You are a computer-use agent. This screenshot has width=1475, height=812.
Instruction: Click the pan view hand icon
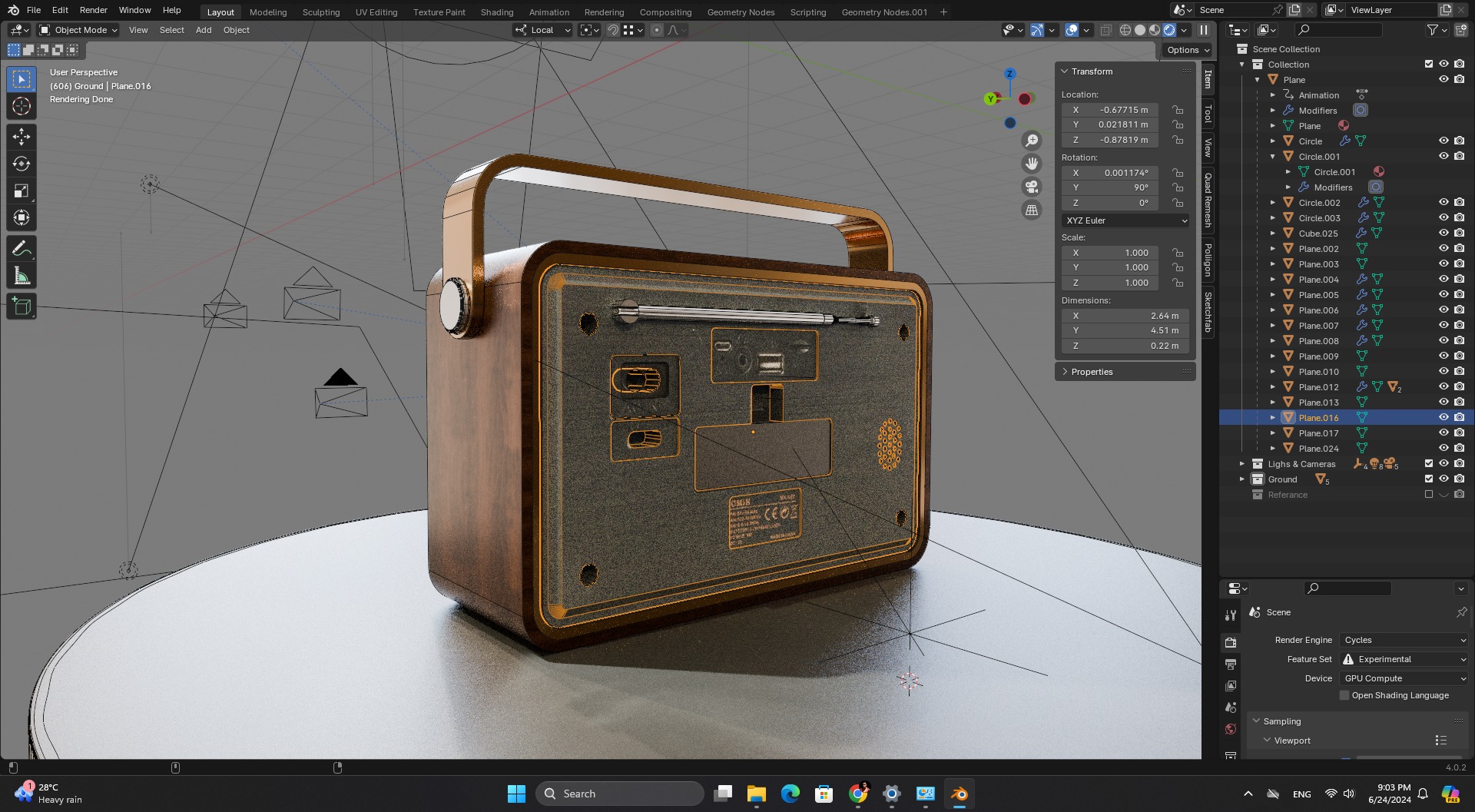point(1032,164)
